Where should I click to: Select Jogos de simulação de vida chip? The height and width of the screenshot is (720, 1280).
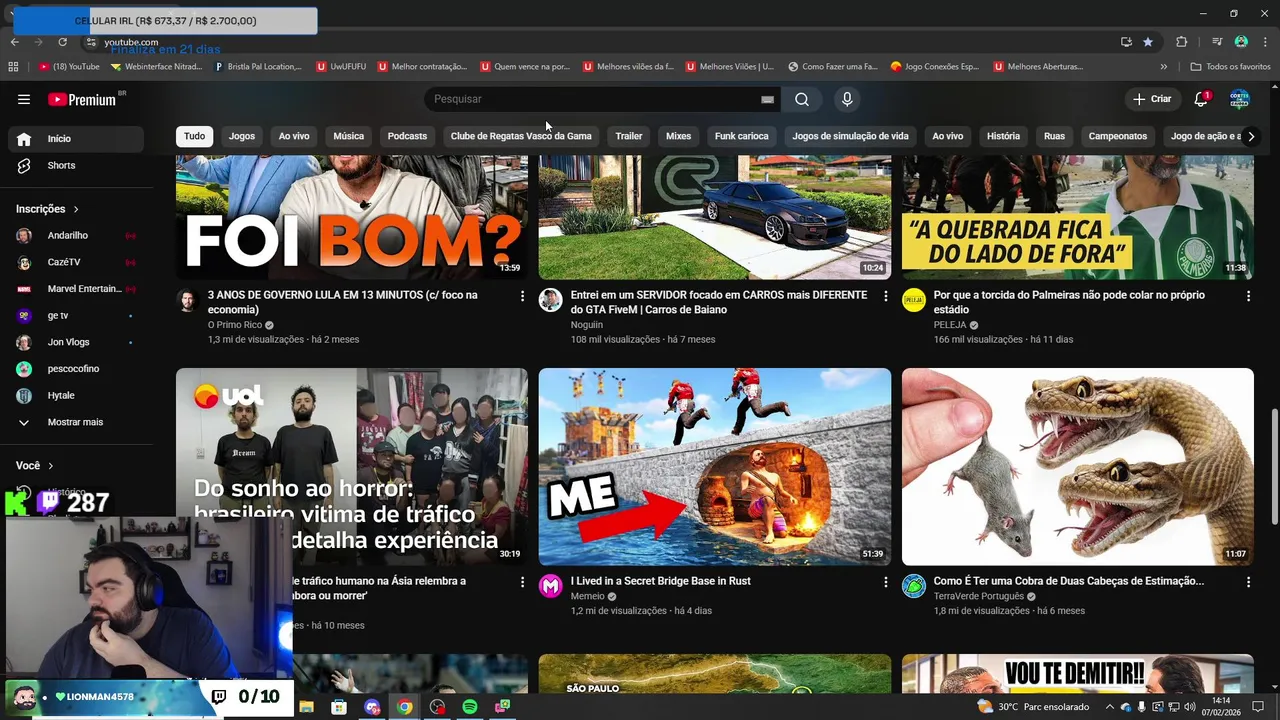pyautogui.click(x=850, y=136)
